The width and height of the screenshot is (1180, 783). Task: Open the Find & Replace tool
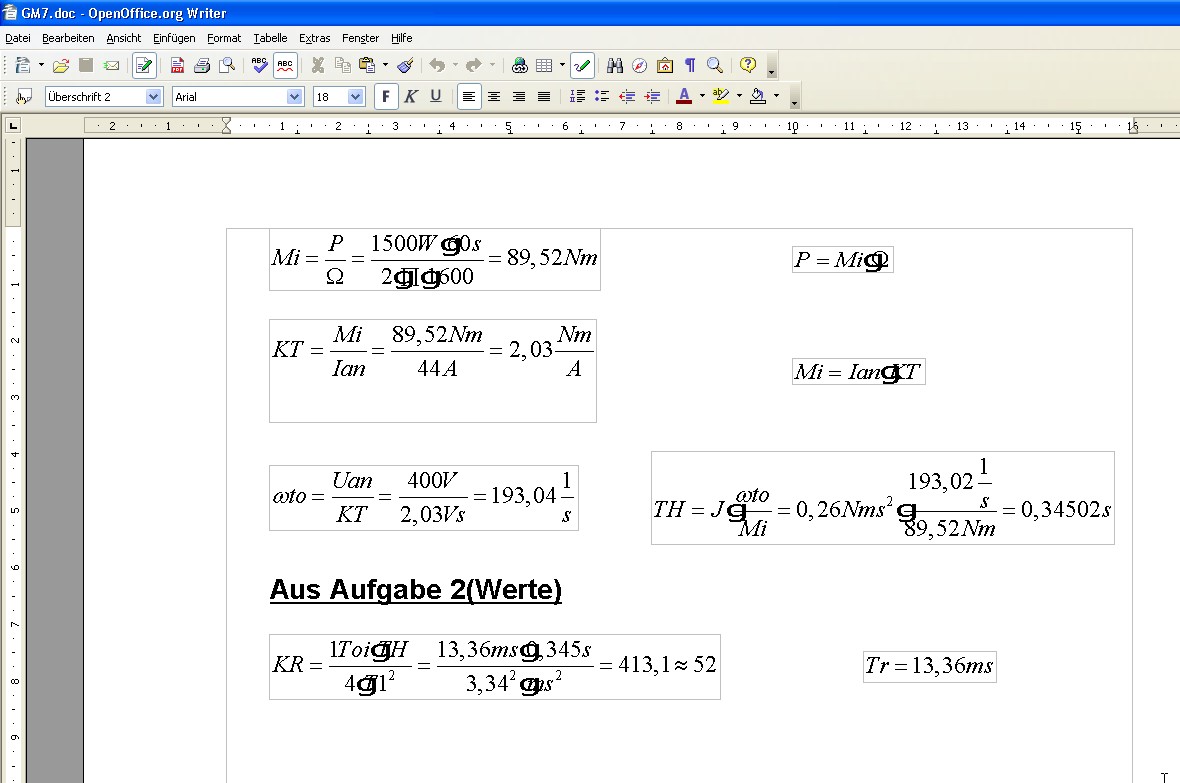click(x=614, y=64)
